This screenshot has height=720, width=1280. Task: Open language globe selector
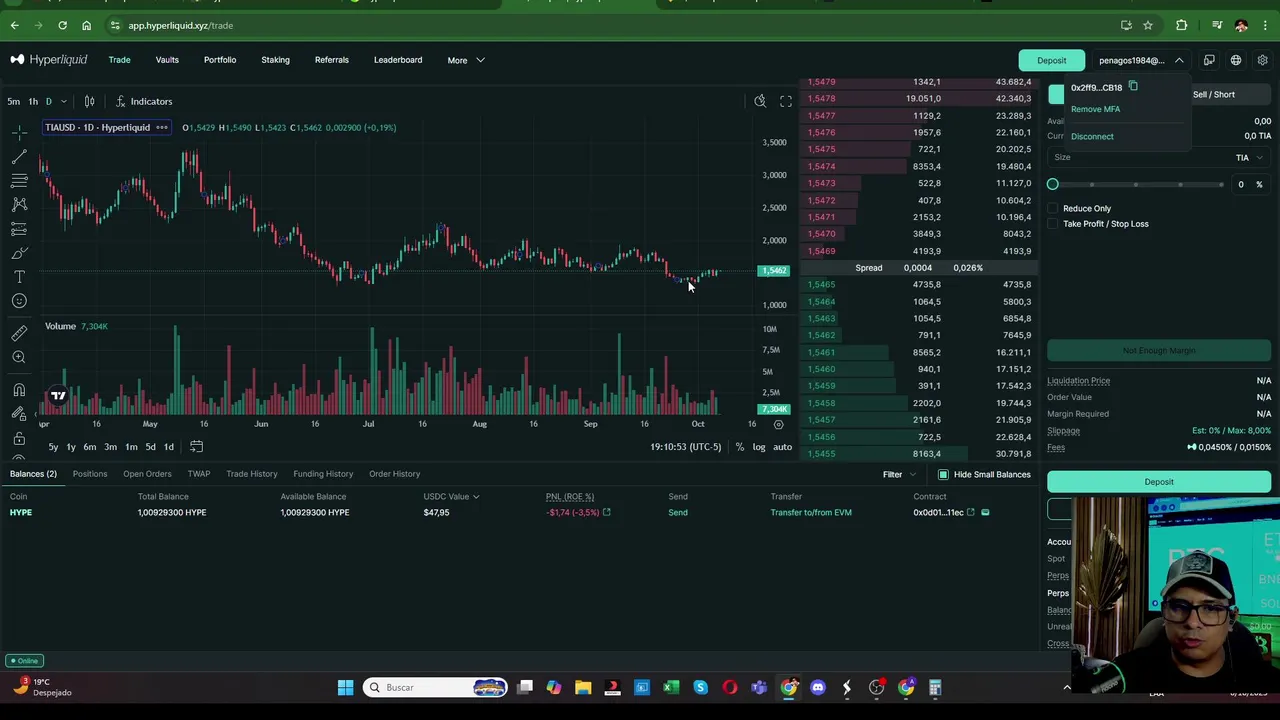point(1236,60)
